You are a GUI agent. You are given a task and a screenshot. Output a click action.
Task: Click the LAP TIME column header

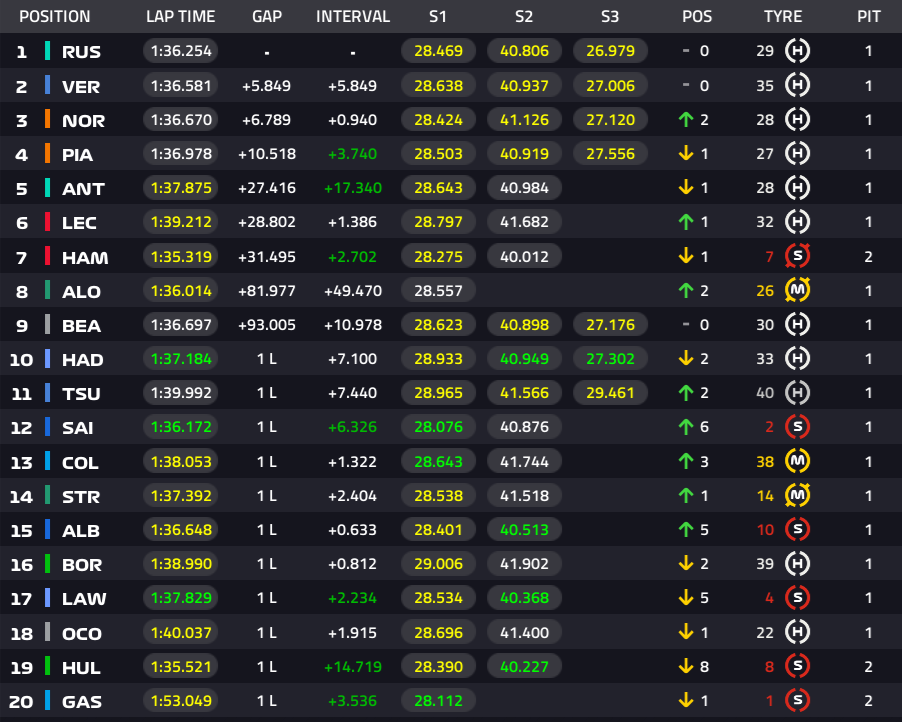coord(181,17)
